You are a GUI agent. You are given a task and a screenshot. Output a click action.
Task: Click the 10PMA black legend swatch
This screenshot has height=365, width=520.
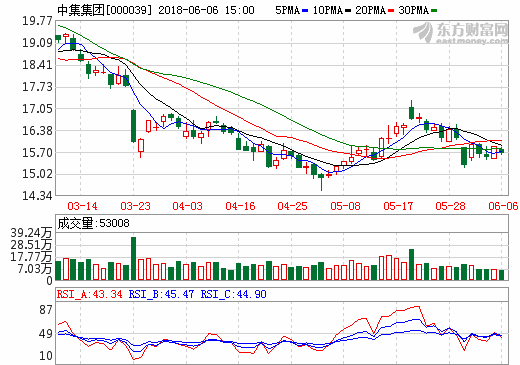coord(348,11)
